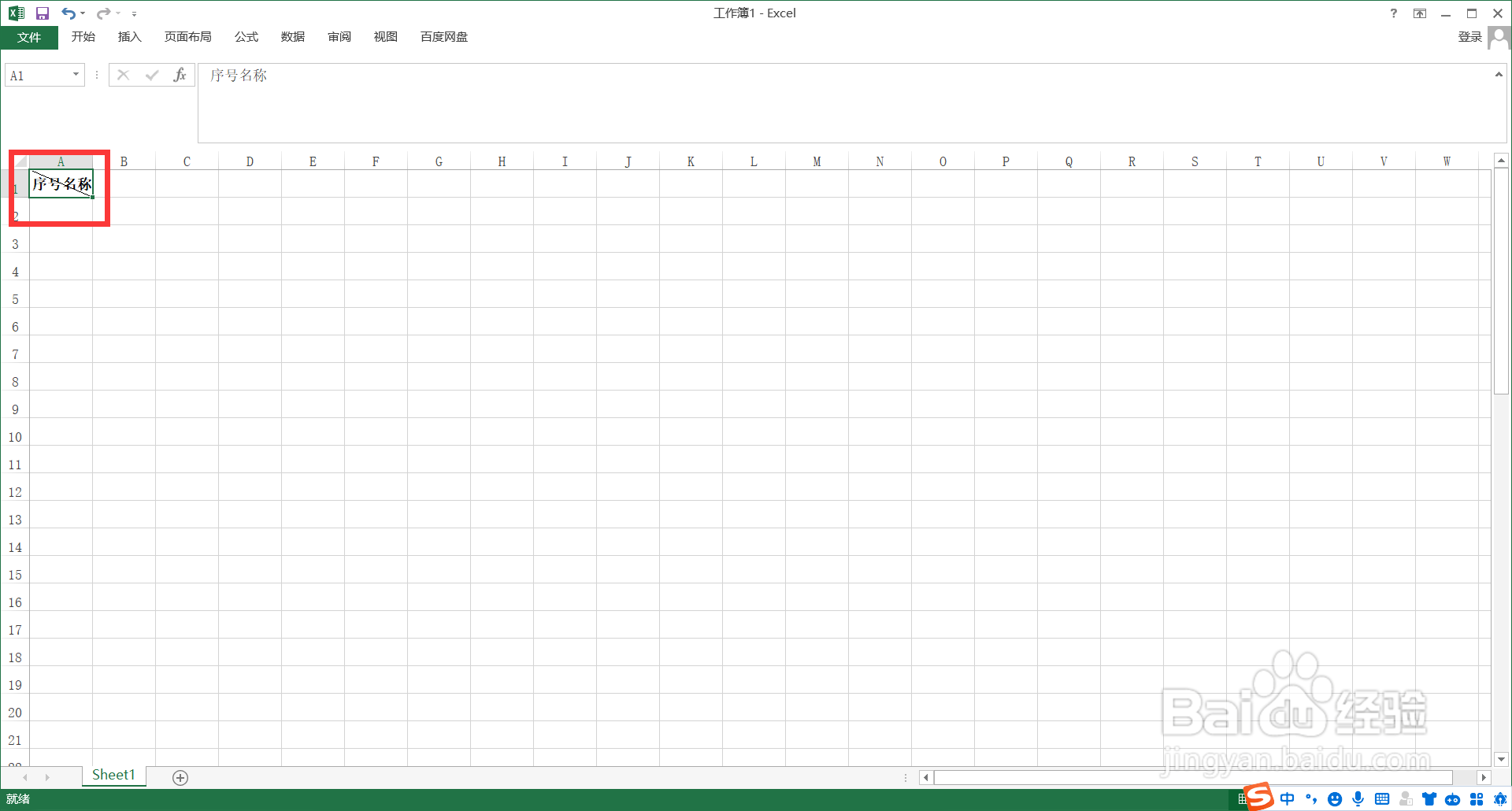Click vertical scrollbar down arrow
The image size is (1512, 811).
tap(1501, 759)
